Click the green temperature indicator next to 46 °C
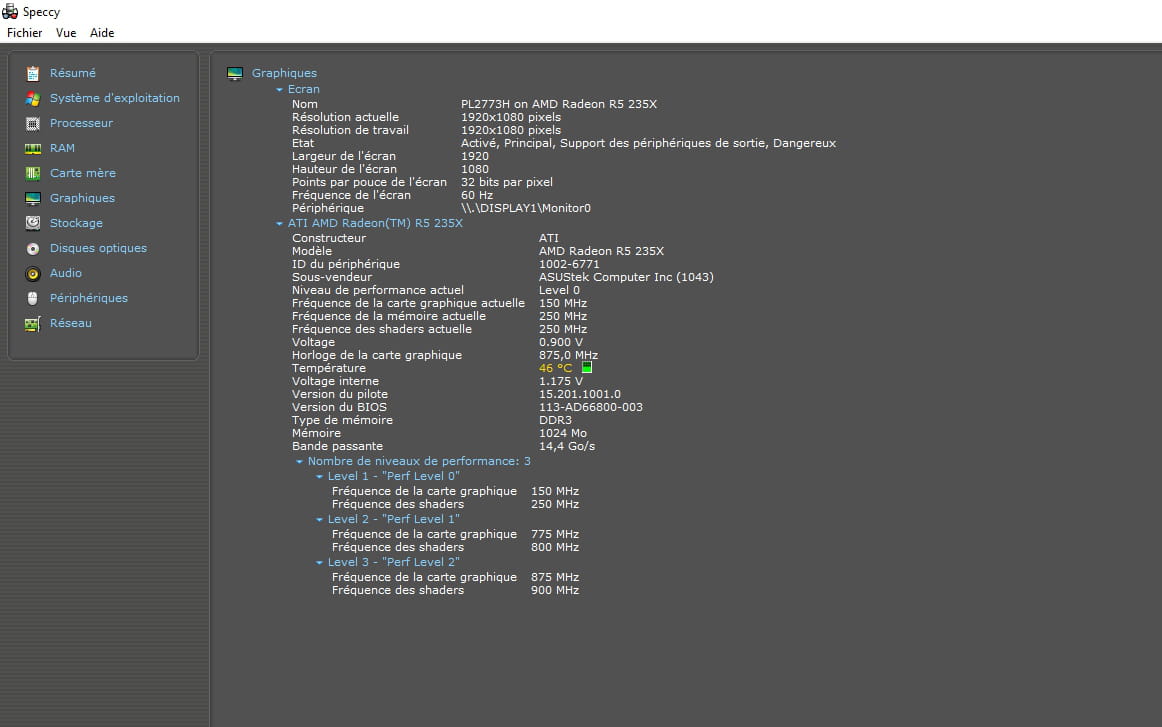This screenshot has width=1162, height=727. (x=587, y=368)
